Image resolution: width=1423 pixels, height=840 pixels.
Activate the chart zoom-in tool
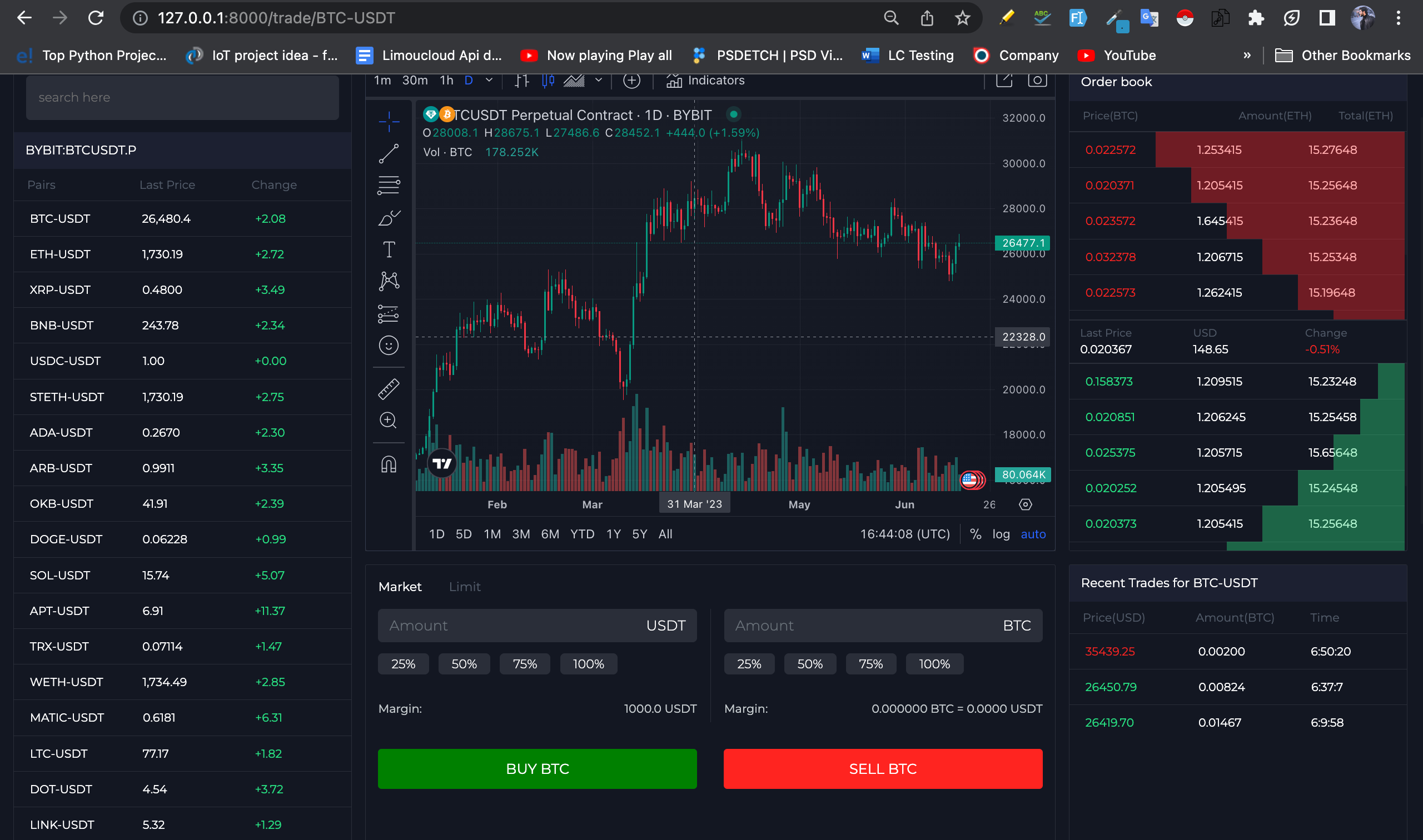pos(389,420)
